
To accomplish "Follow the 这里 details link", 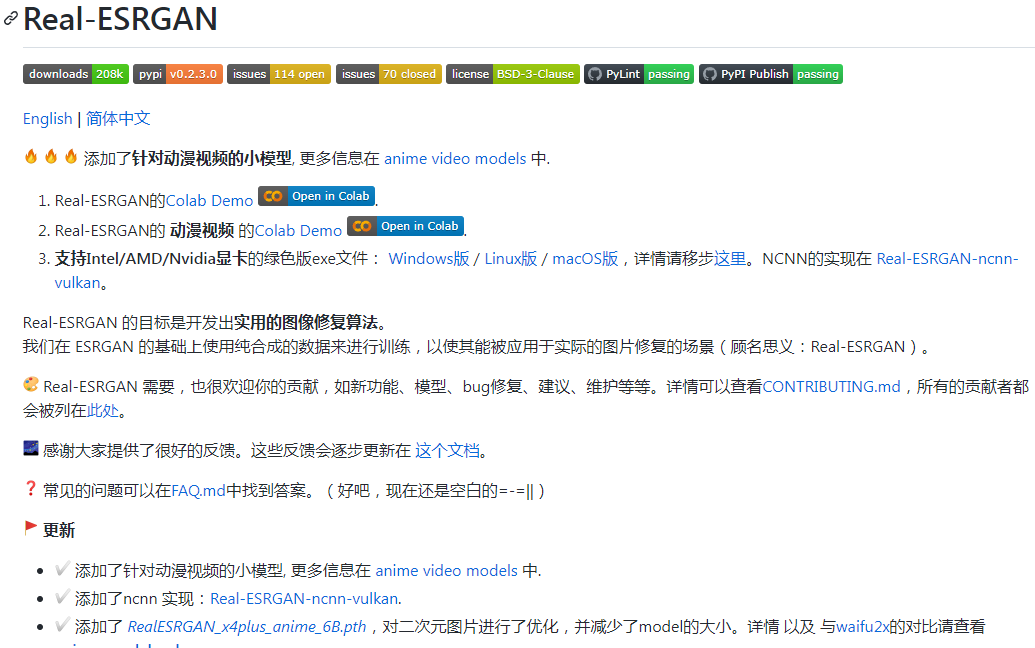I will (730, 259).
